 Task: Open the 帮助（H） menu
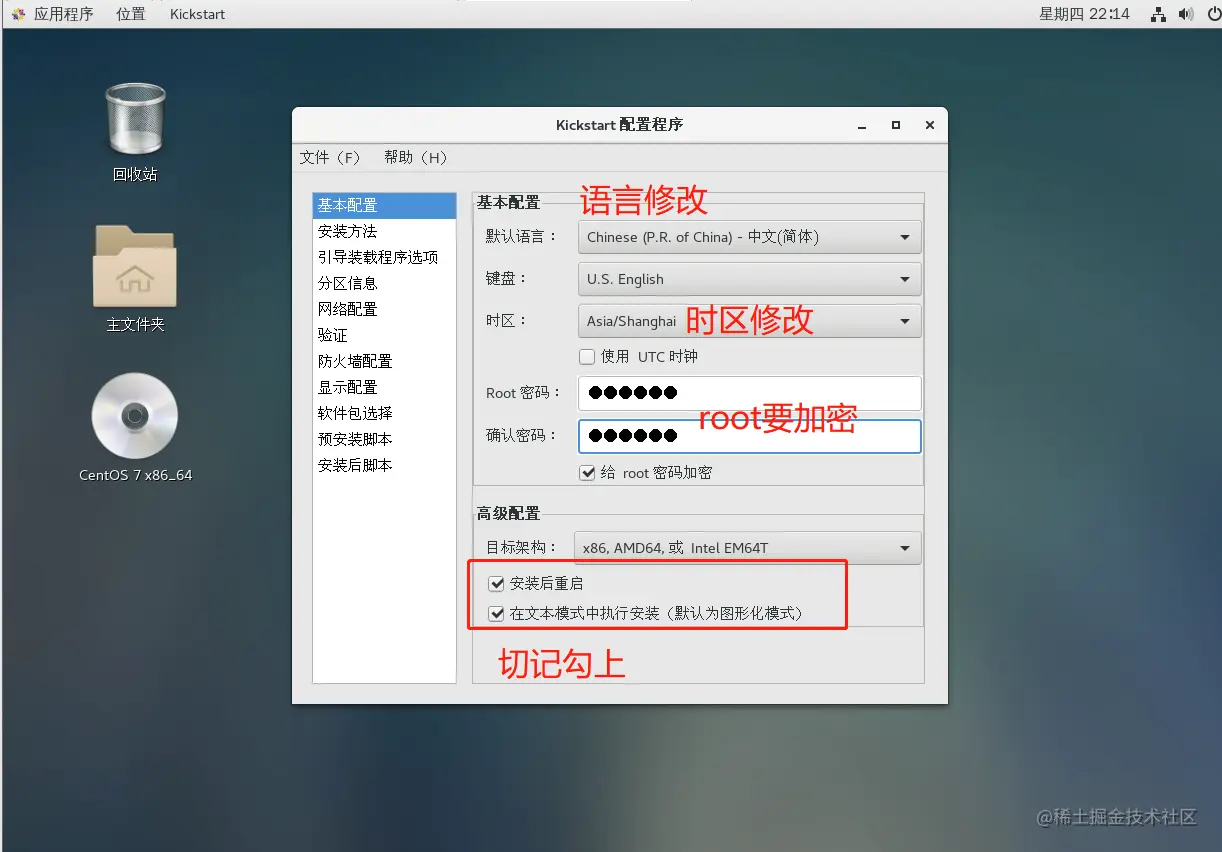(x=416, y=158)
